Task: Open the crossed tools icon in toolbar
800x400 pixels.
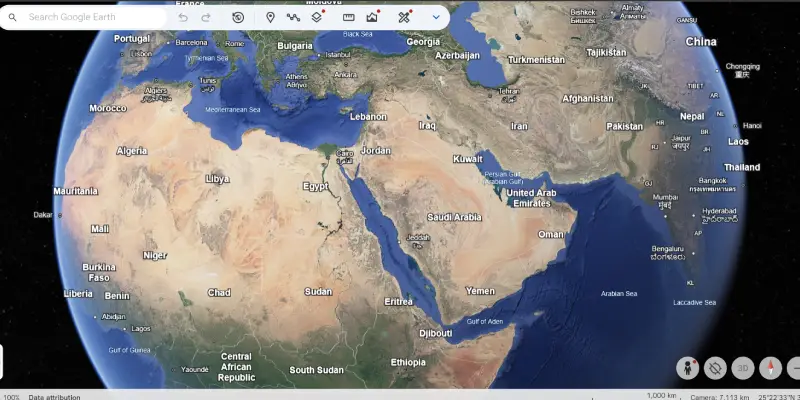Action: 404,17
